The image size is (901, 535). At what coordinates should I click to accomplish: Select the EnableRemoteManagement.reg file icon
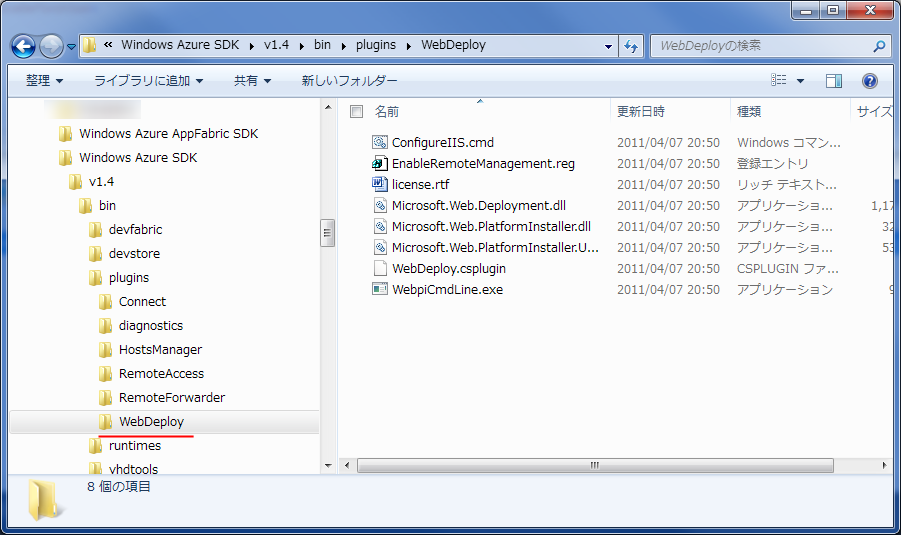point(380,163)
